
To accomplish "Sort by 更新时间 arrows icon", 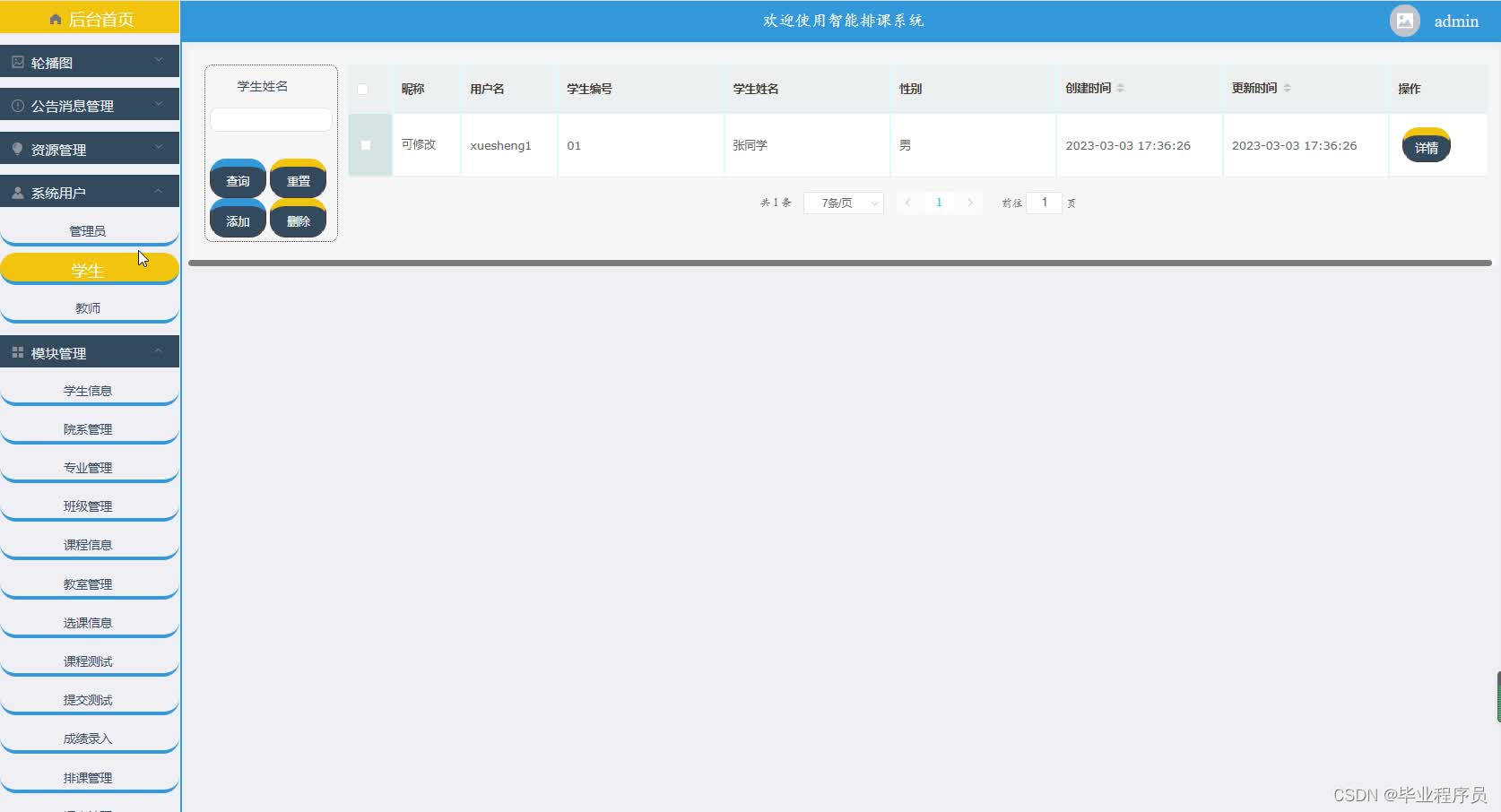I will pyautogui.click(x=1287, y=88).
